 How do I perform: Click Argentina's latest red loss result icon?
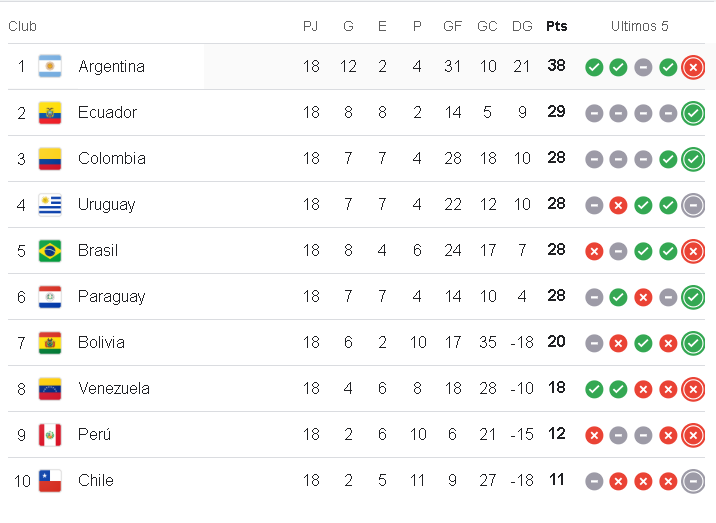pos(692,67)
